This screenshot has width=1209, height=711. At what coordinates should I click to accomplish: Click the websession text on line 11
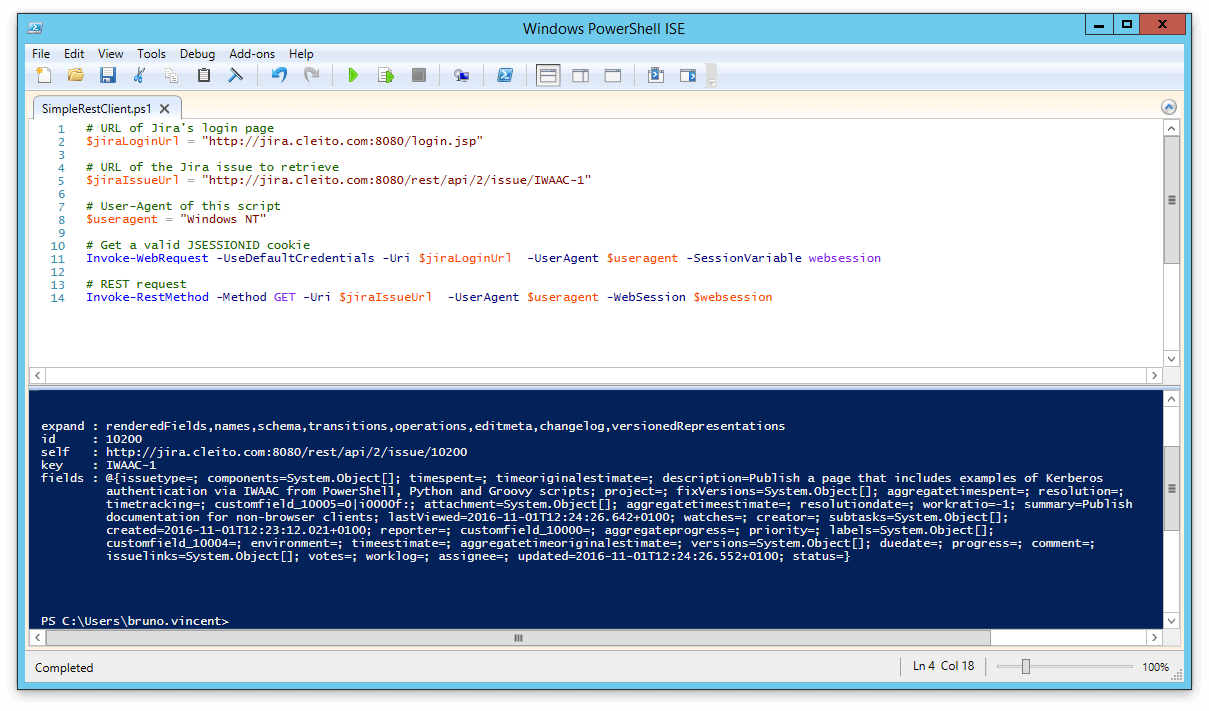(845, 258)
